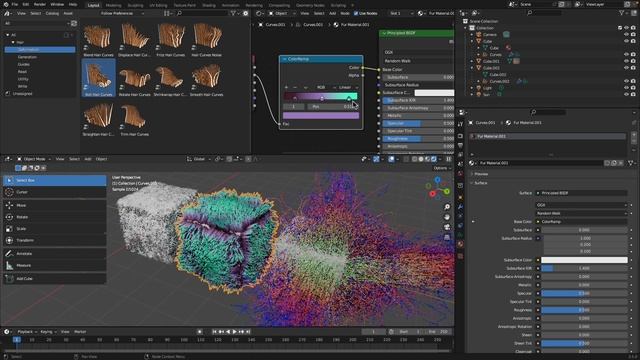Screen dimensions: 640x360
Task: Open the Object Mode dropdown in the viewport
Action: click(34, 159)
